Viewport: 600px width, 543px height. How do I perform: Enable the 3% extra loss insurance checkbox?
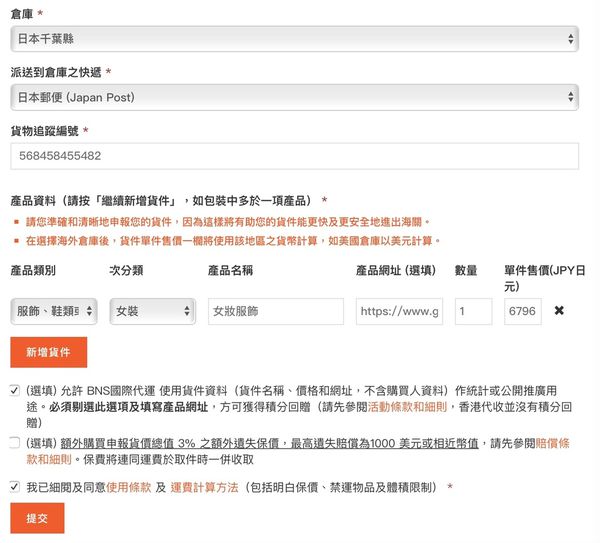(15, 442)
